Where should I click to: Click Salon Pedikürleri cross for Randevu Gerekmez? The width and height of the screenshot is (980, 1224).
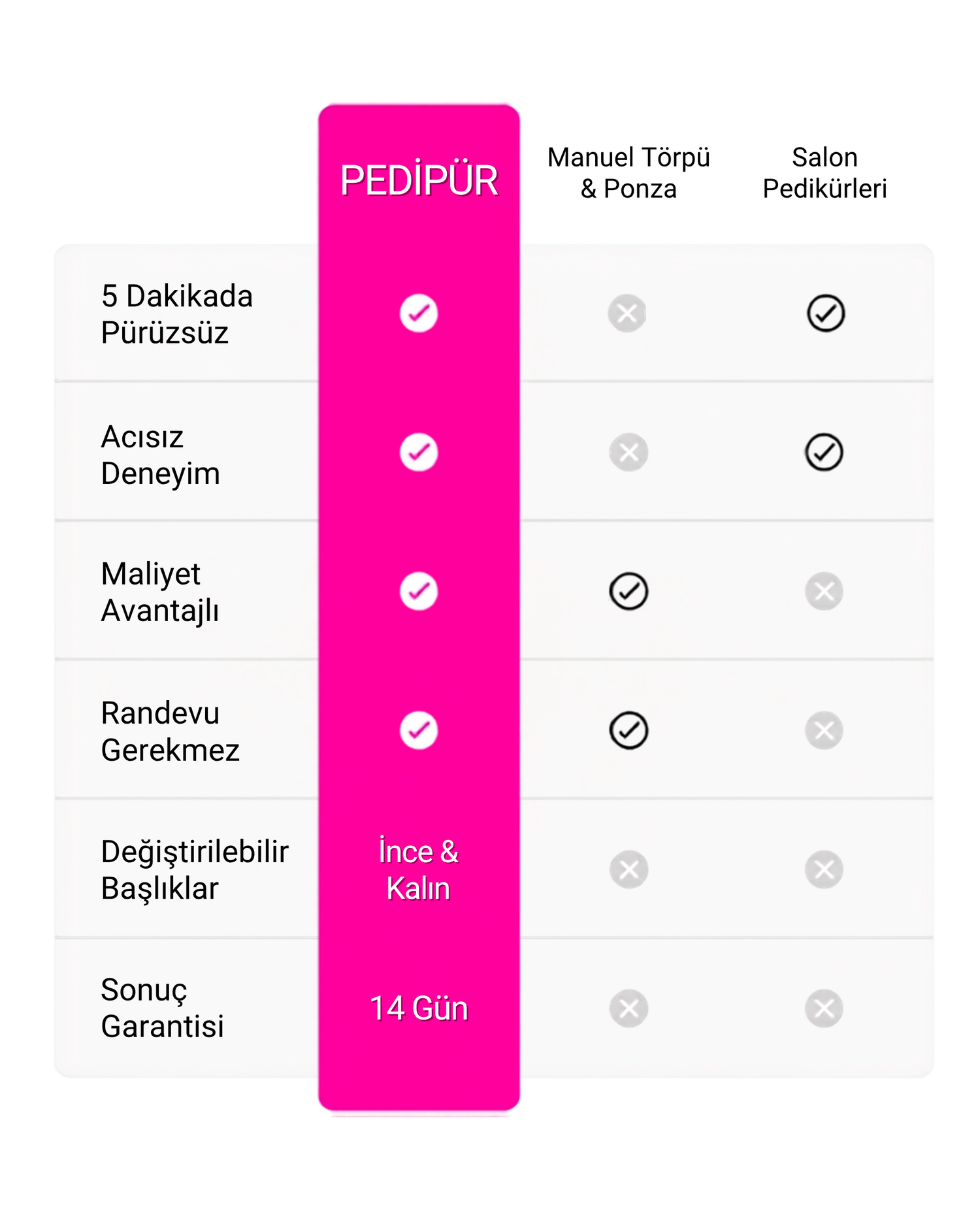click(x=824, y=730)
